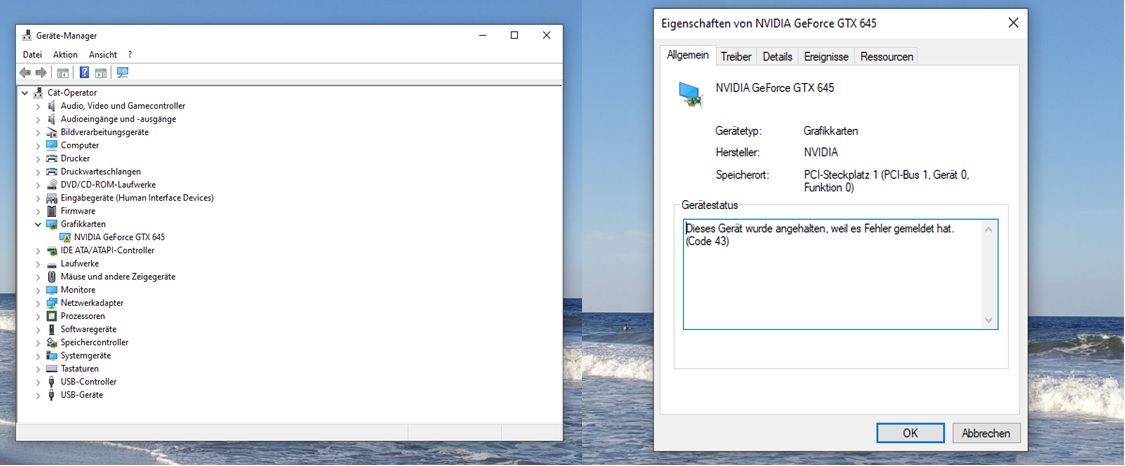Click the Drucker printer icon

tap(52, 158)
